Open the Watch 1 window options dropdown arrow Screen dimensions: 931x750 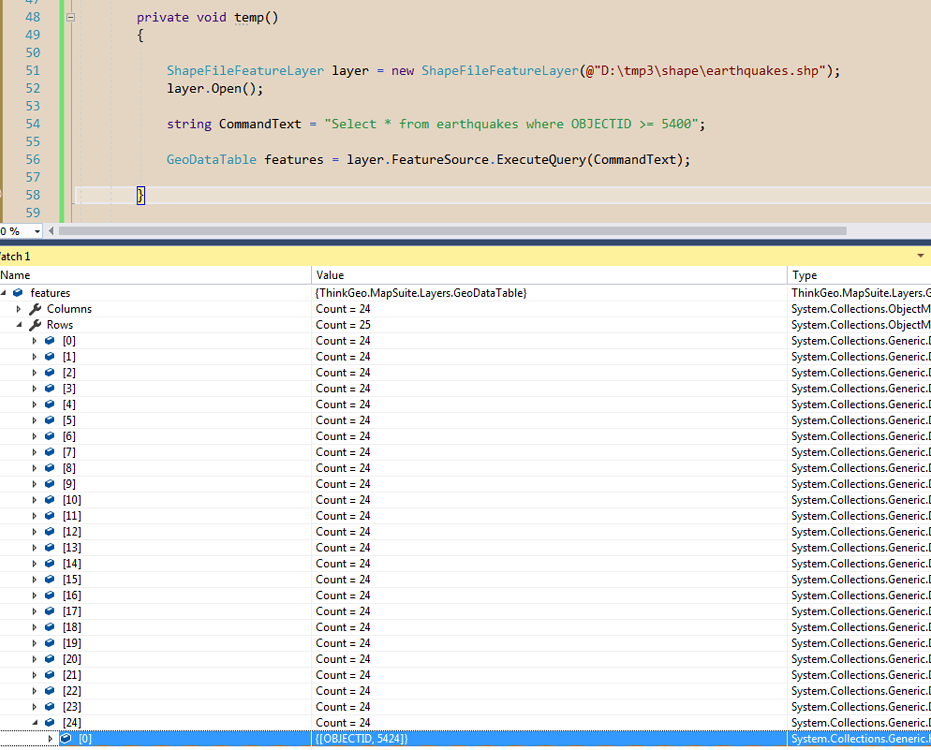(920, 256)
